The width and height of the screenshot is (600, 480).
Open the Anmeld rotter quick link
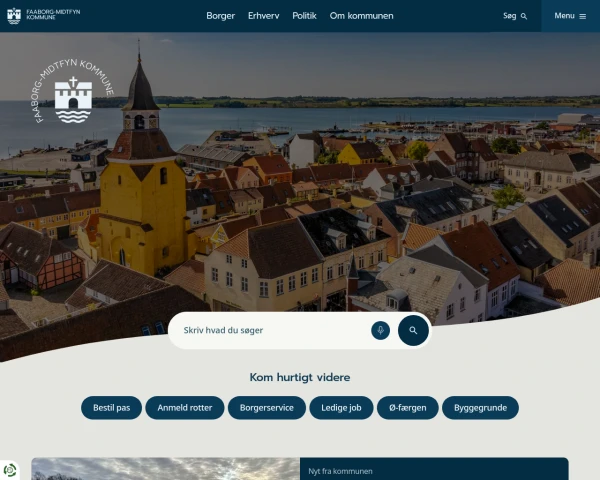(x=185, y=408)
